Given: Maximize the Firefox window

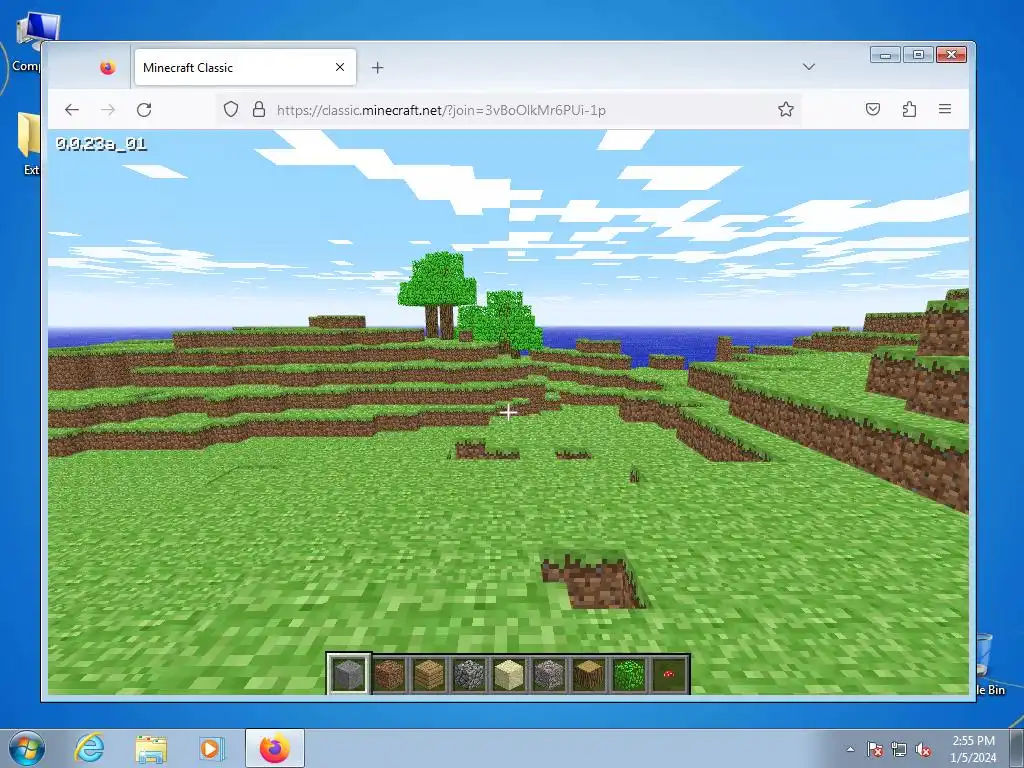Looking at the screenshot, I should point(918,55).
